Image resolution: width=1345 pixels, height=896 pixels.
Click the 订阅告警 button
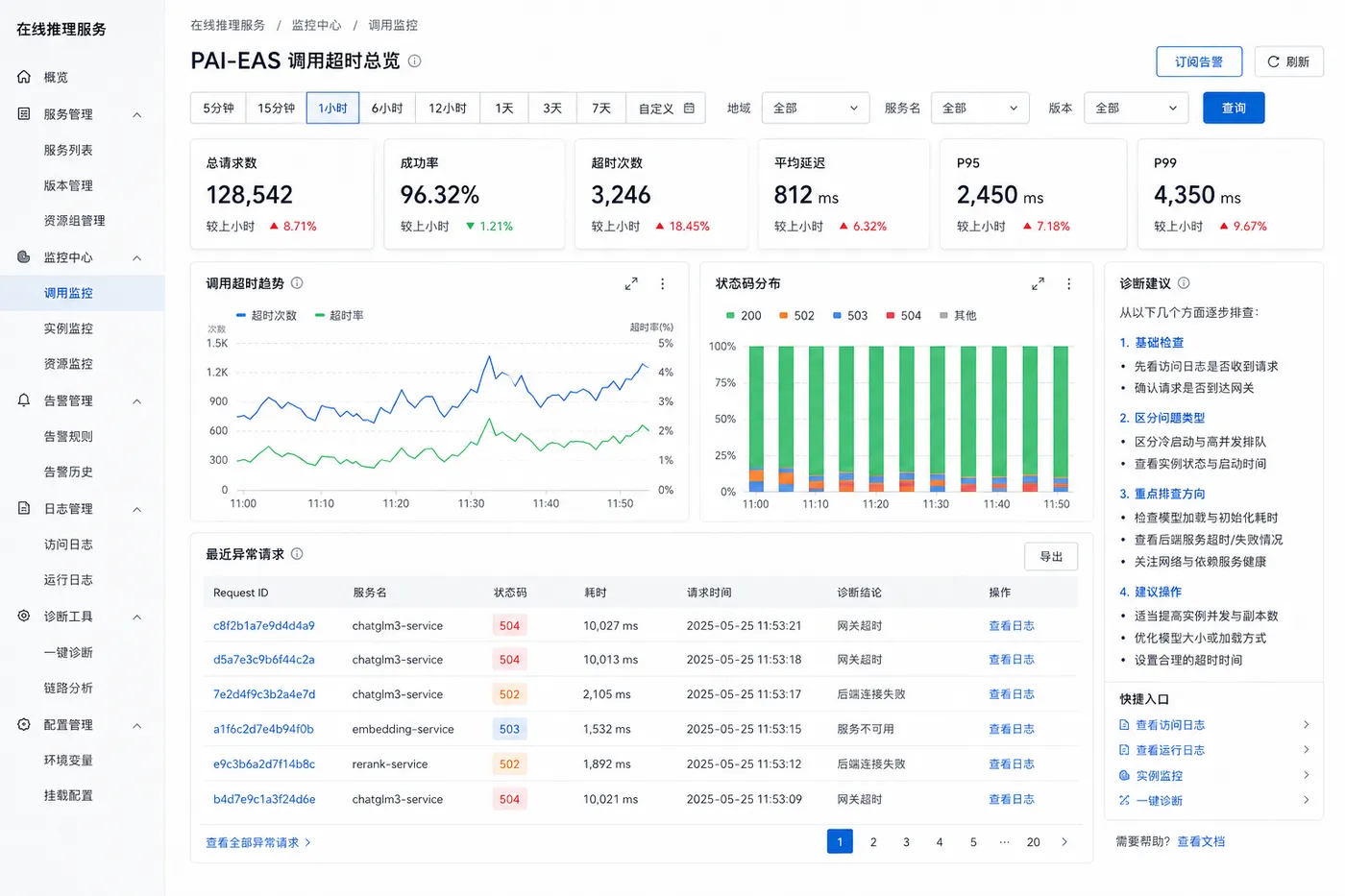(1199, 61)
